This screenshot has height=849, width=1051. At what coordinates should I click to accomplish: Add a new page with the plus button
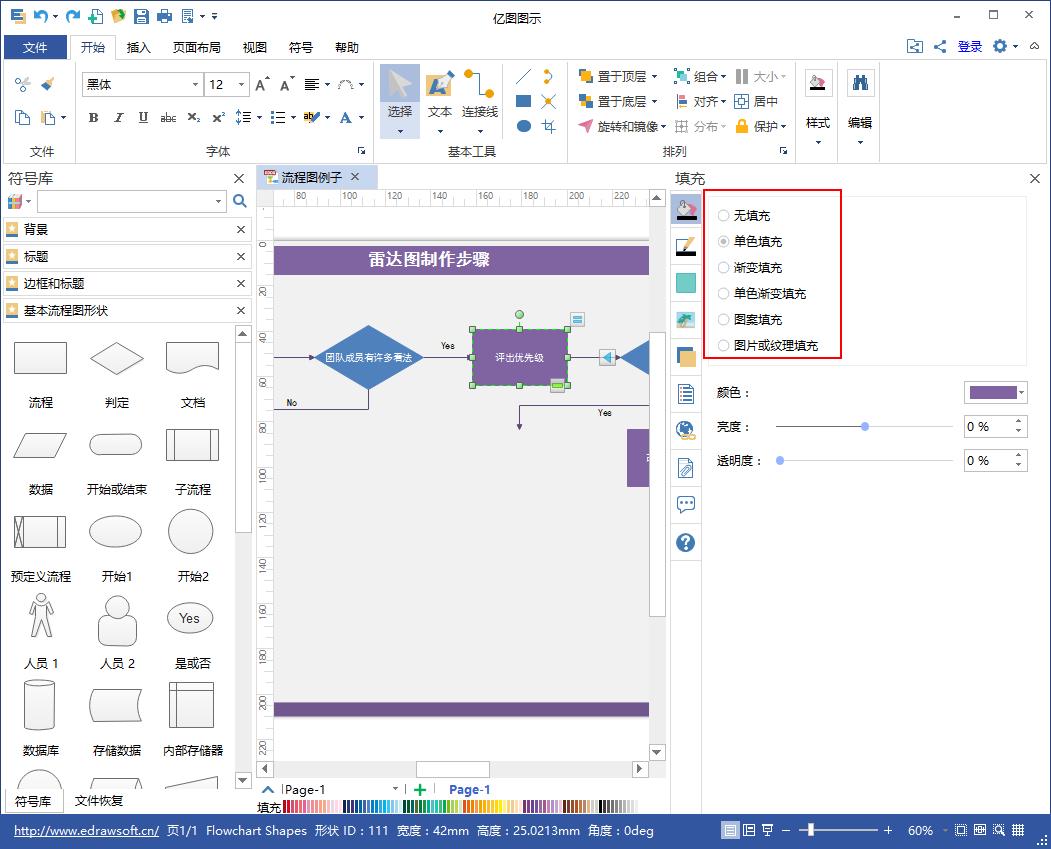[419, 789]
